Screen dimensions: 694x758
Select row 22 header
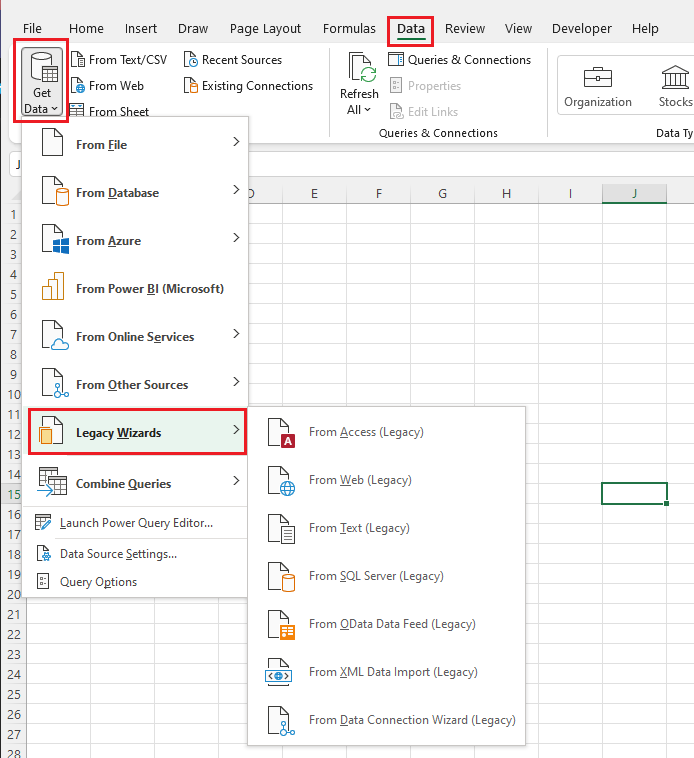pyautogui.click(x=14, y=634)
